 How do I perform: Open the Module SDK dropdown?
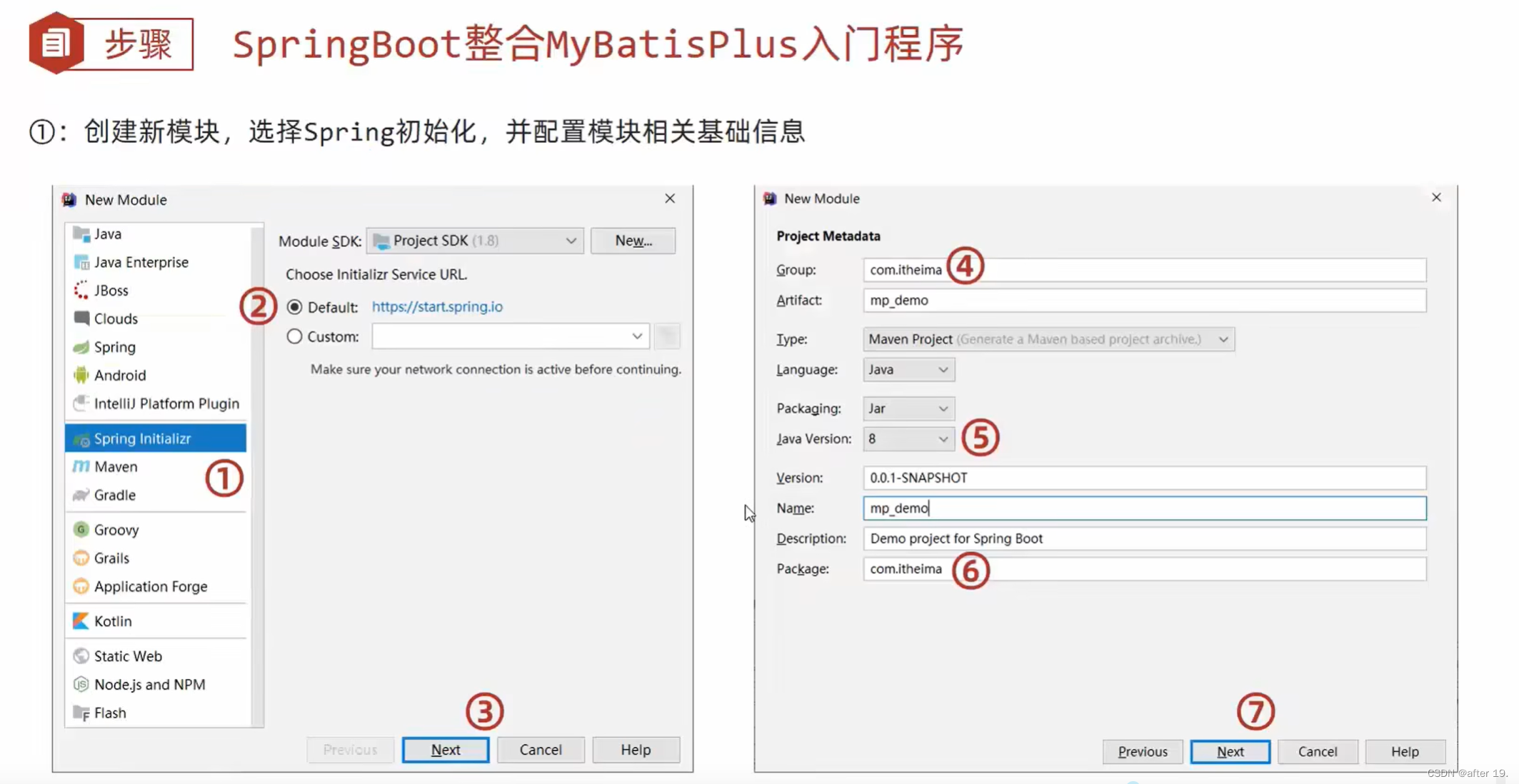click(475, 241)
